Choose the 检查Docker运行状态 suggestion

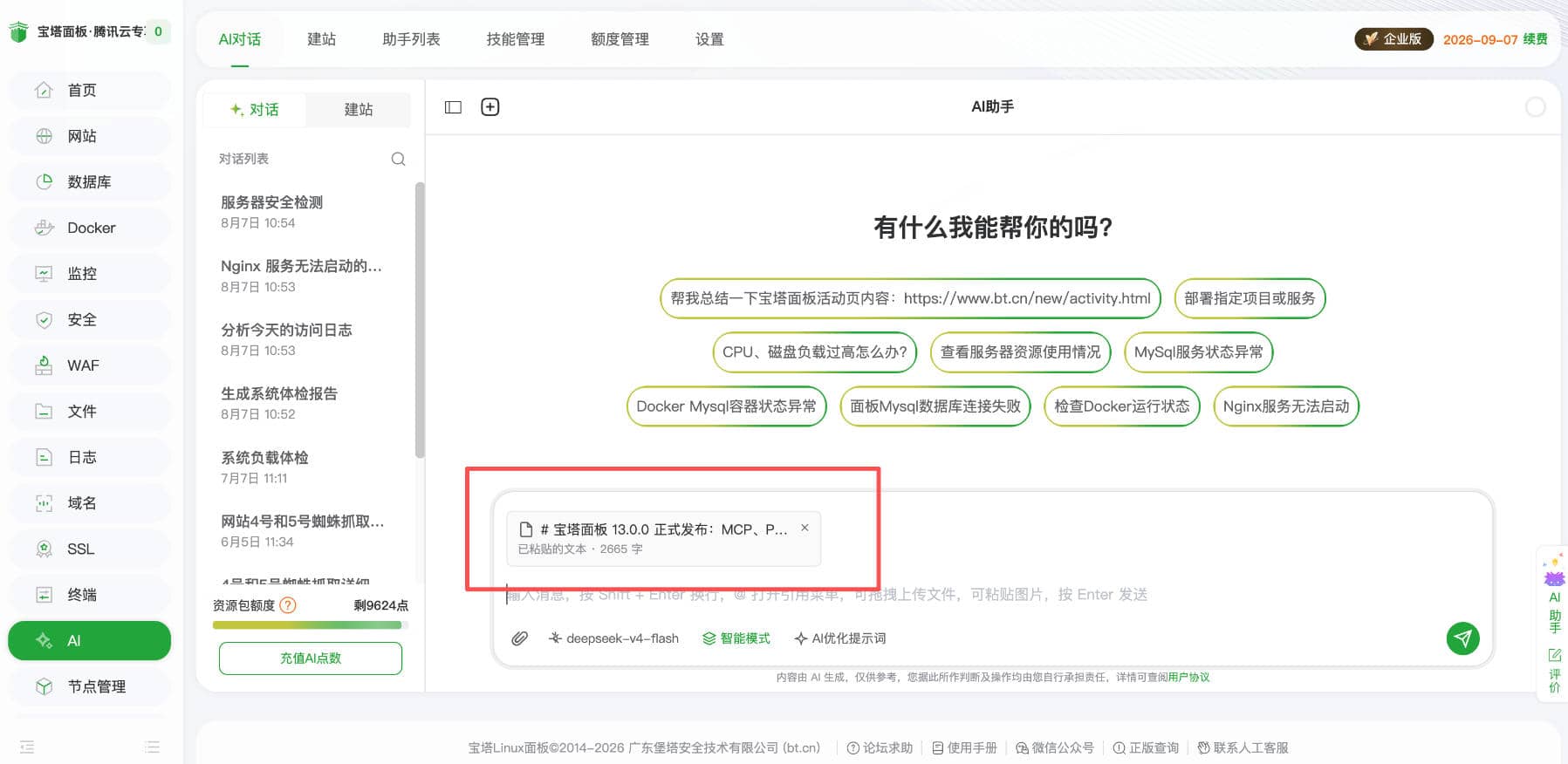[x=1121, y=406]
